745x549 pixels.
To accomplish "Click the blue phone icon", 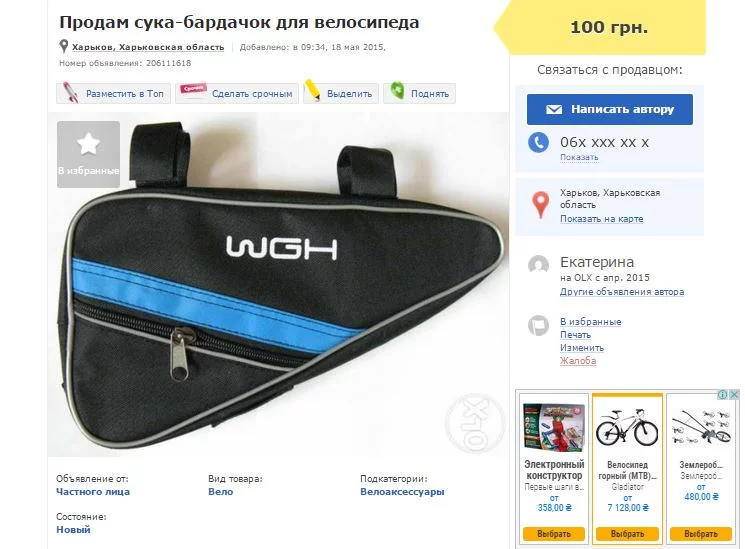I will (538, 142).
